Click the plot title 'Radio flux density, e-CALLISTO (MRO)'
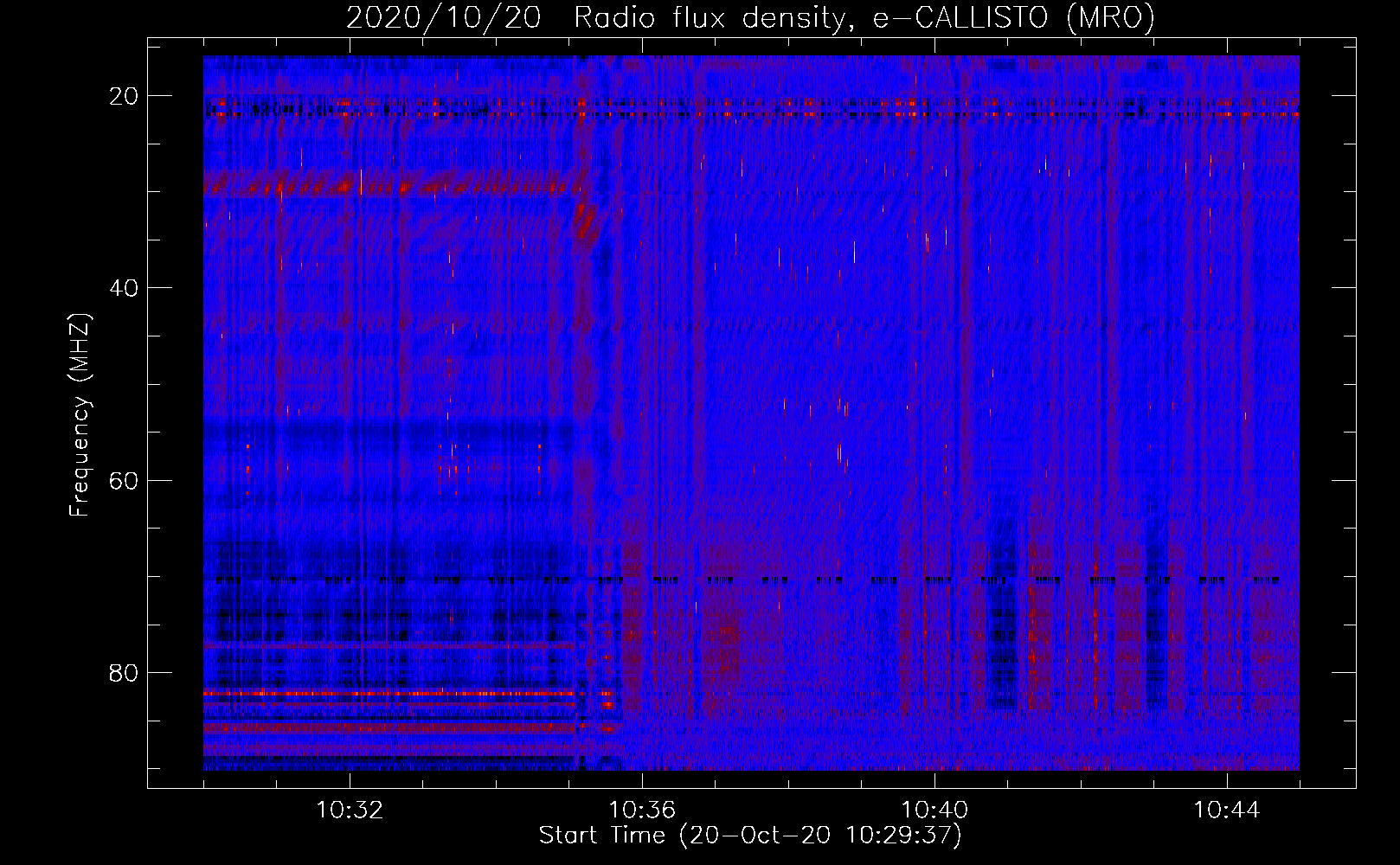Viewport: 1400px width, 865px height. (864, 17)
